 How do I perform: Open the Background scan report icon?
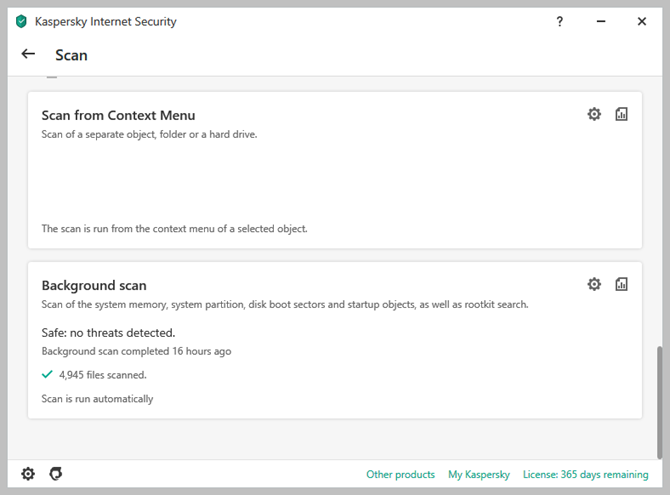[621, 285]
